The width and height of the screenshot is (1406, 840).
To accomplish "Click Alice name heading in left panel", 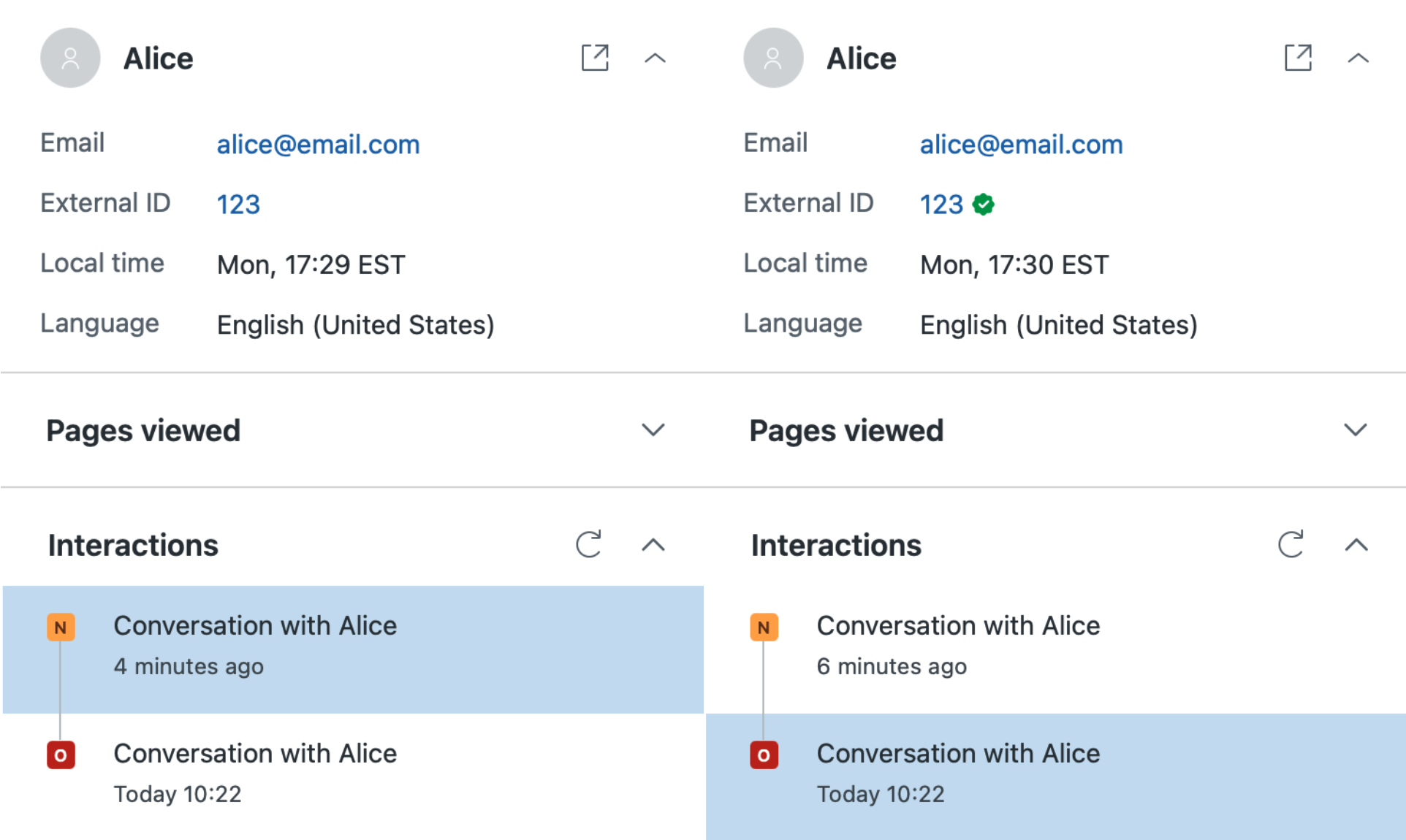I will point(159,58).
